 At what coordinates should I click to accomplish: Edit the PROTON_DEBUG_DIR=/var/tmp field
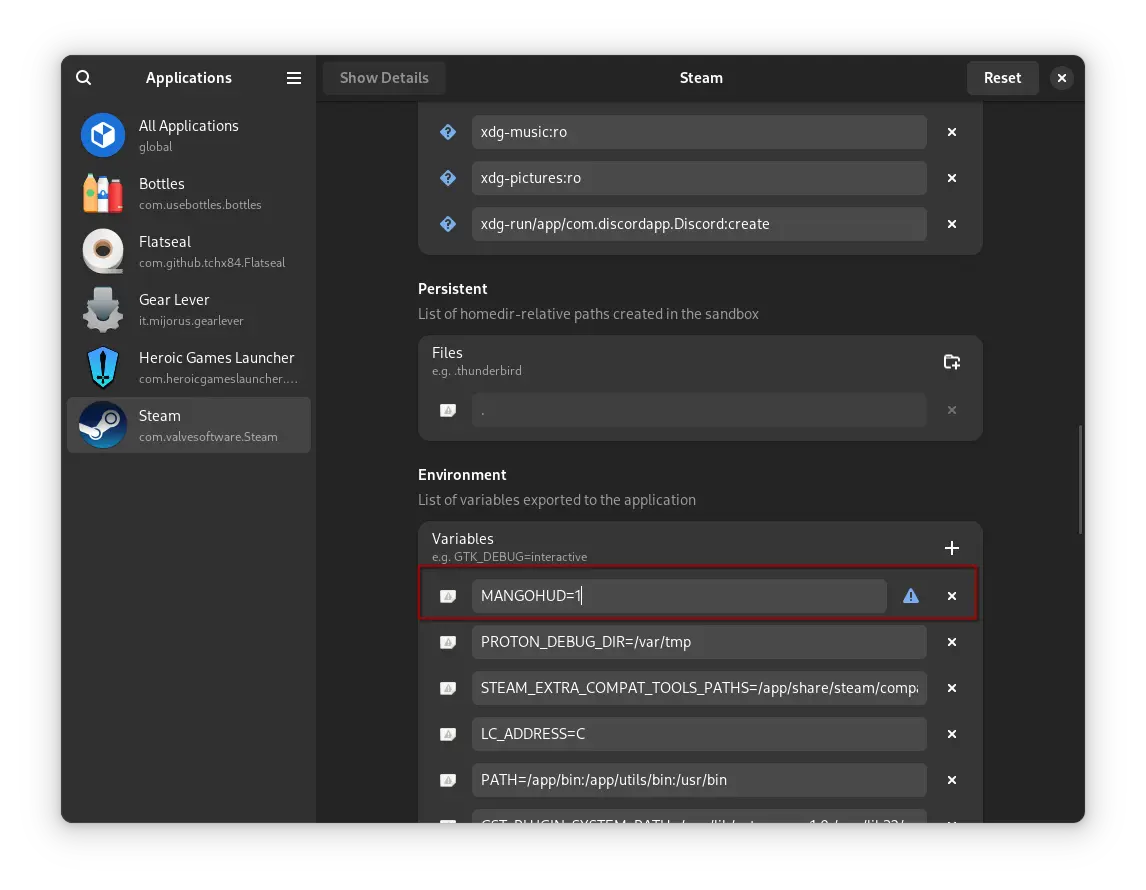coord(699,642)
